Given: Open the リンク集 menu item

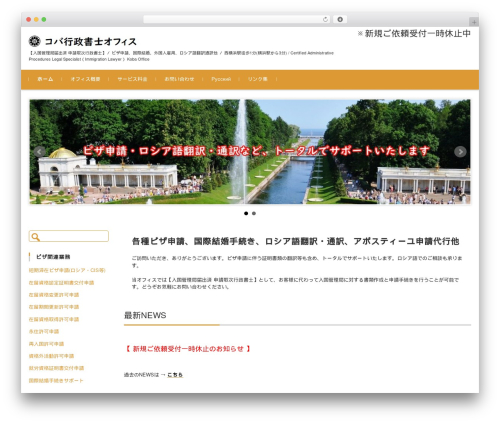Looking at the screenshot, I should pos(257,79).
